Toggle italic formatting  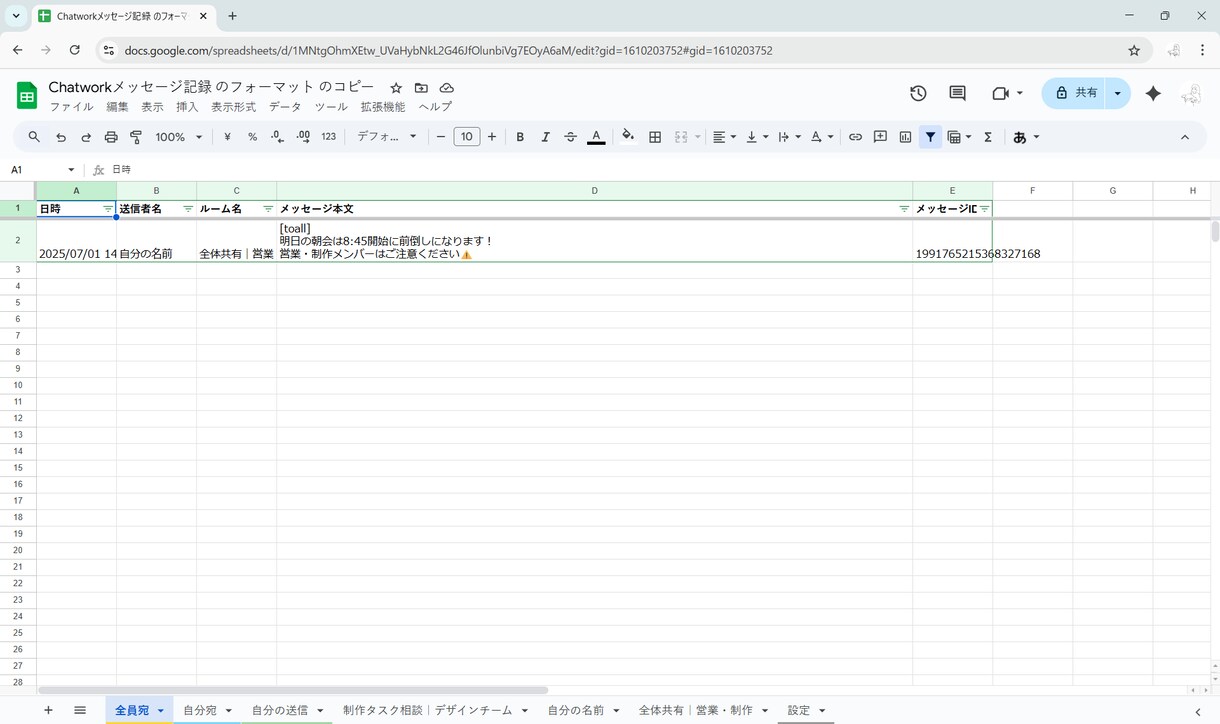point(545,137)
